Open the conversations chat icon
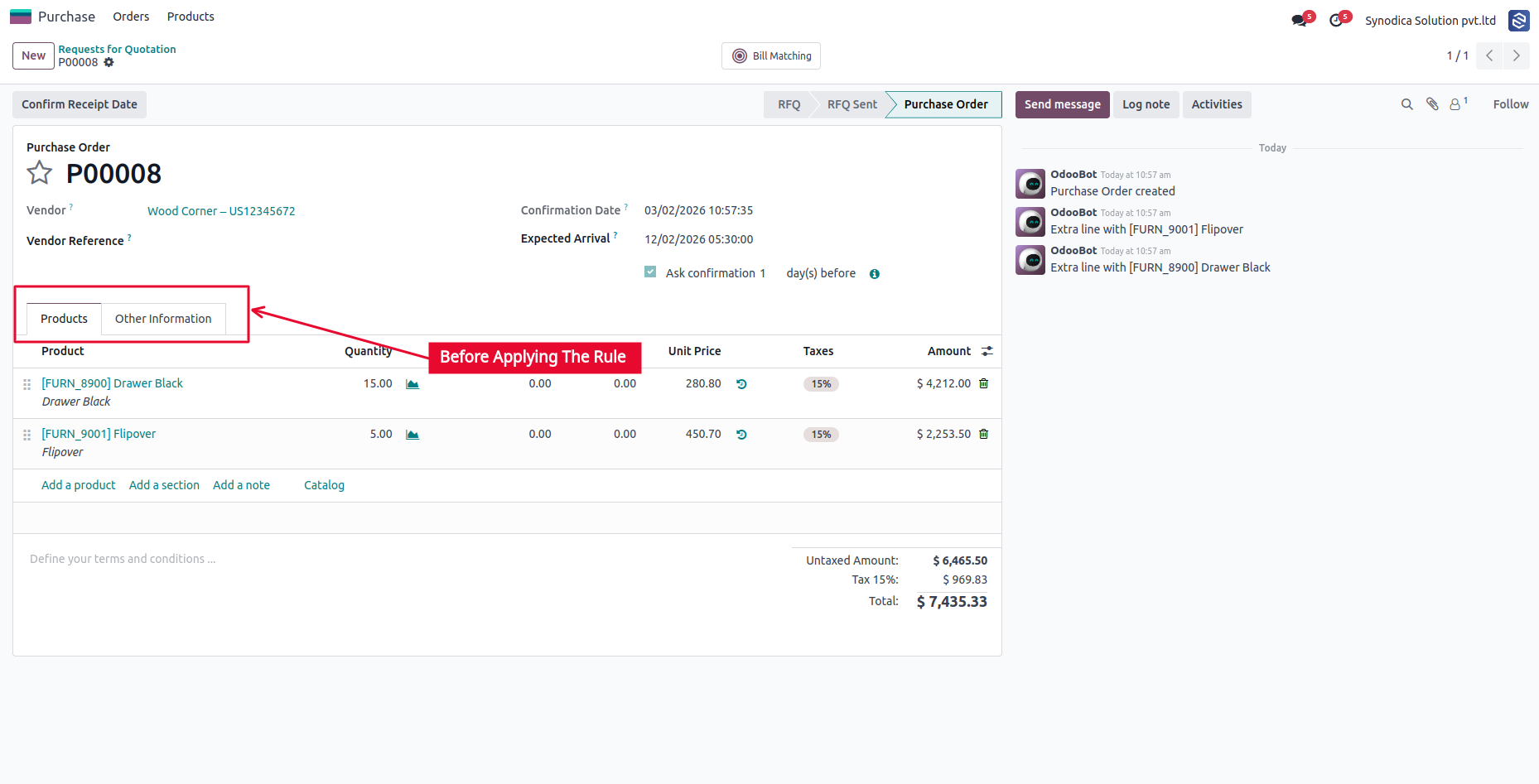This screenshot has width=1539, height=784. (x=1299, y=21)
